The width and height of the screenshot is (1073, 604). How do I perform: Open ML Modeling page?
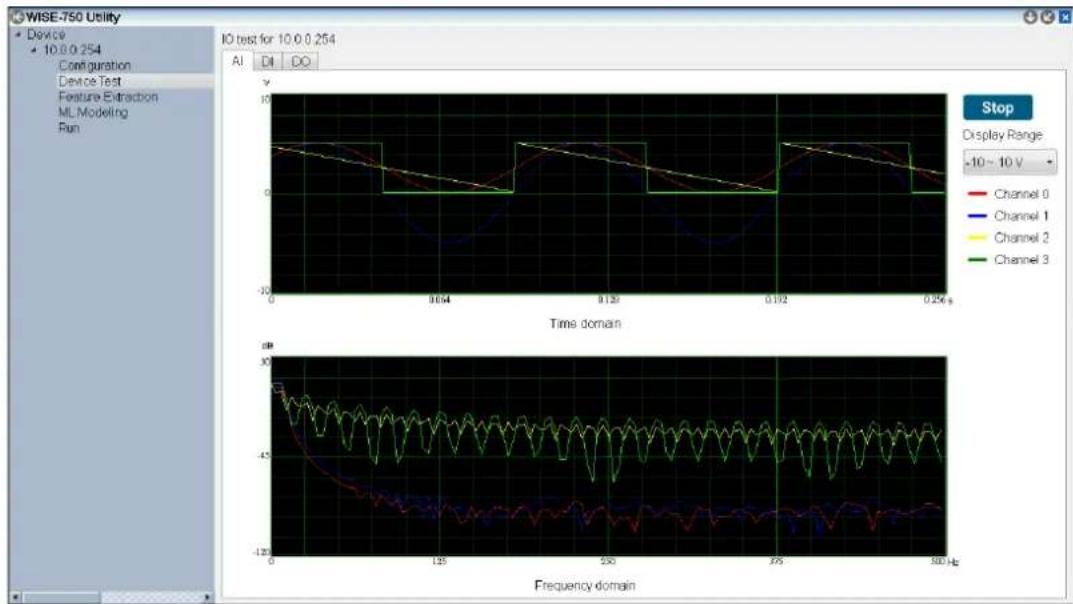click(93, 112)
